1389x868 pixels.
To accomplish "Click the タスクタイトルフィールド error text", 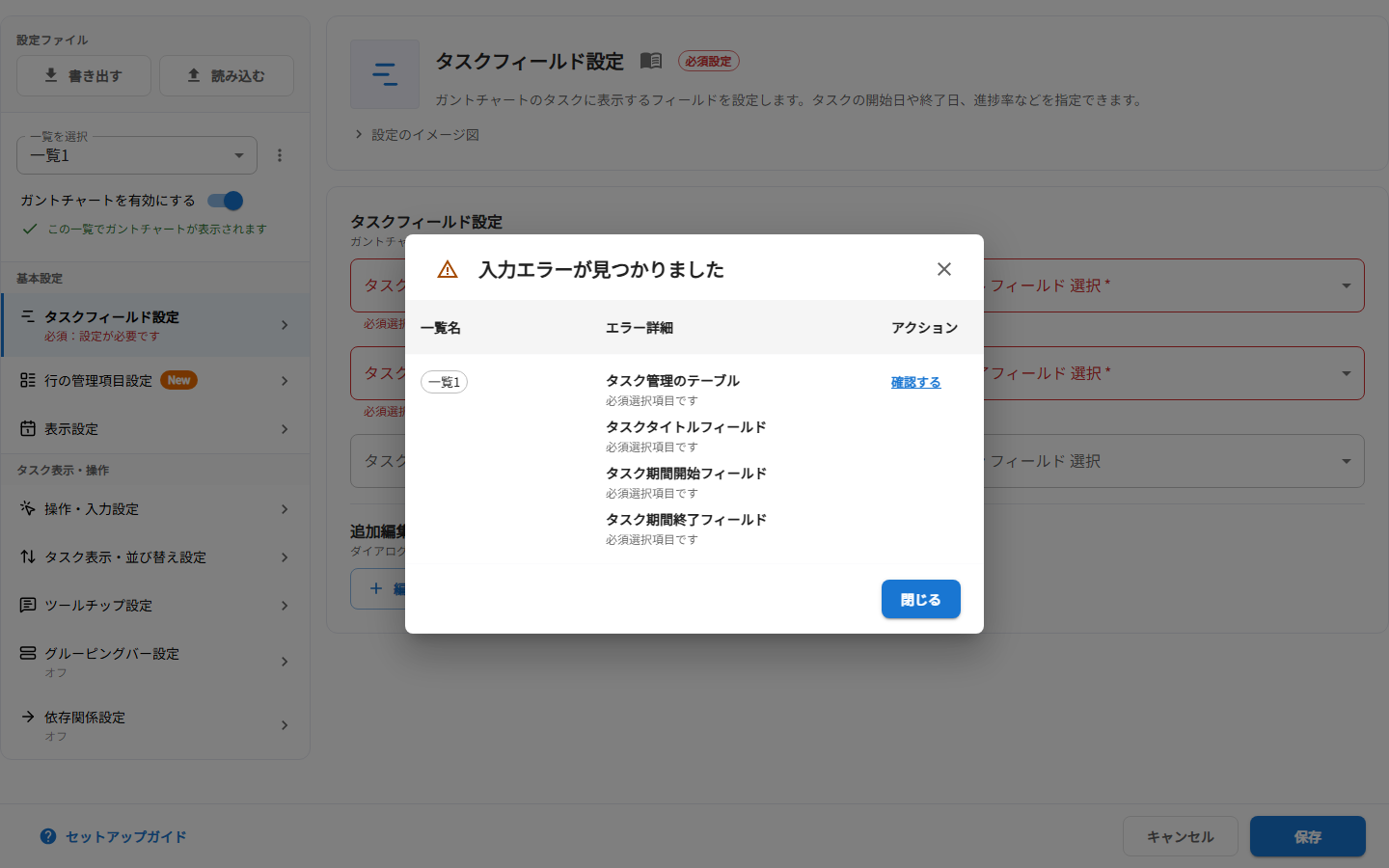I will pyautogui.click(x=686, y=426).
